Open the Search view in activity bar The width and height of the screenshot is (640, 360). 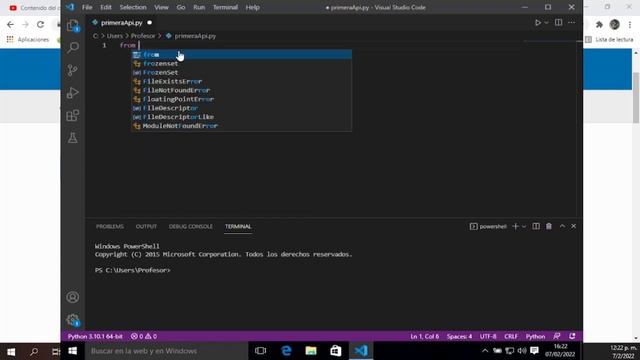pyautogui.click(x=73, y=47)
